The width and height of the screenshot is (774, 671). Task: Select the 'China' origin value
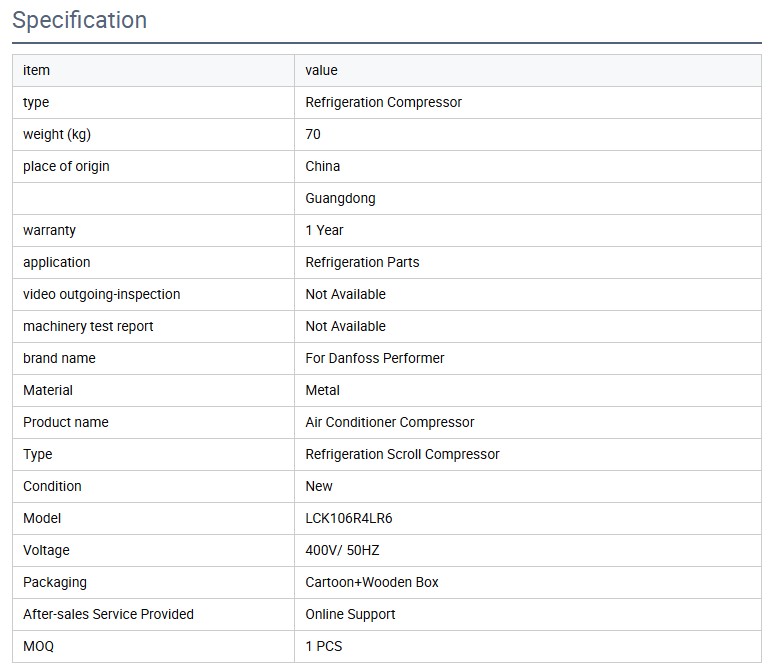[x=322, y=166]
